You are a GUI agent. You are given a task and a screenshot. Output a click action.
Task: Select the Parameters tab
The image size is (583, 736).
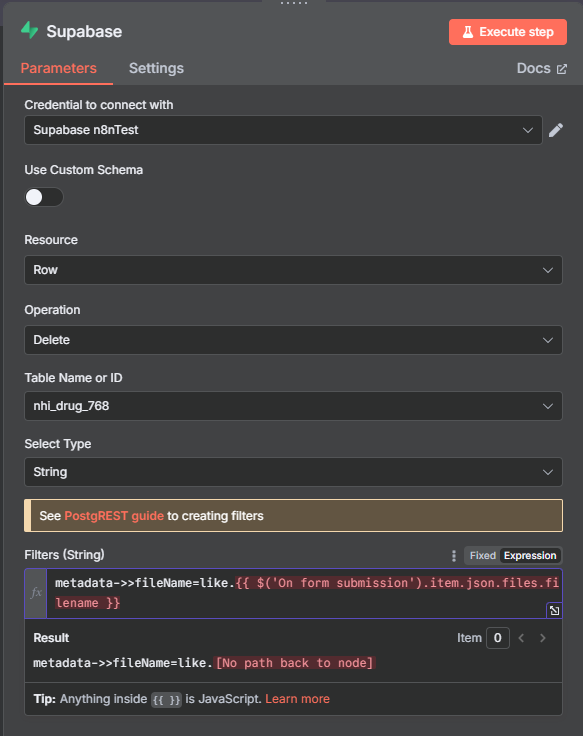59,69
